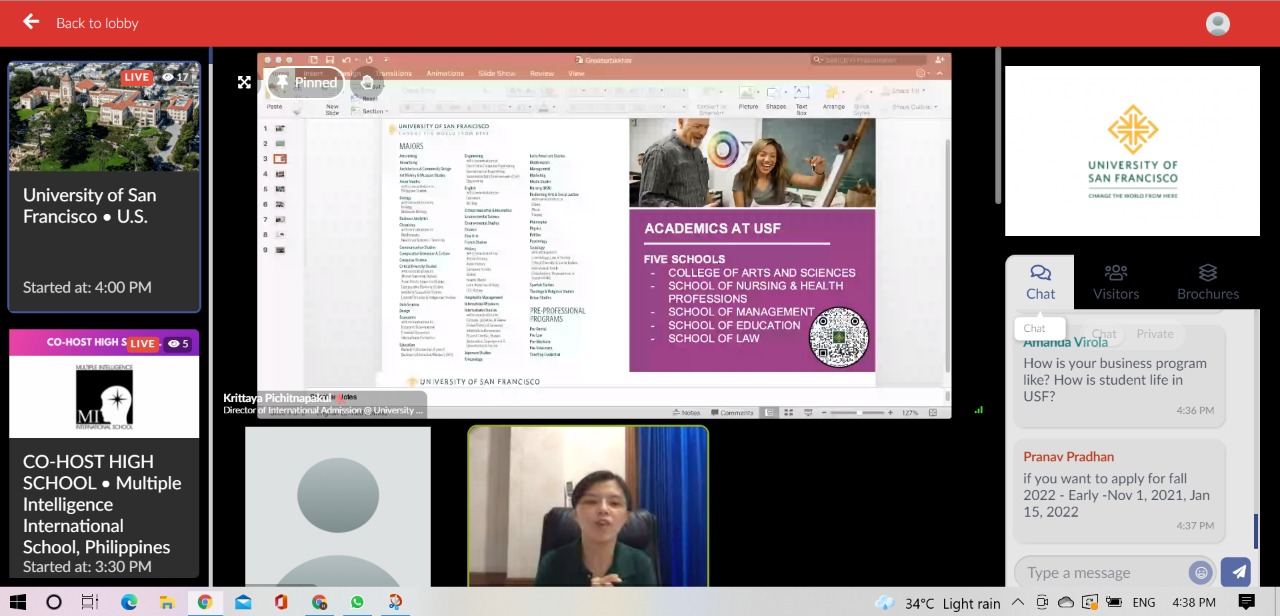Image resolution: width=1280 pixels, height=616 pixels.
Task: Select the Chat tab
Action: [1040, 282]
